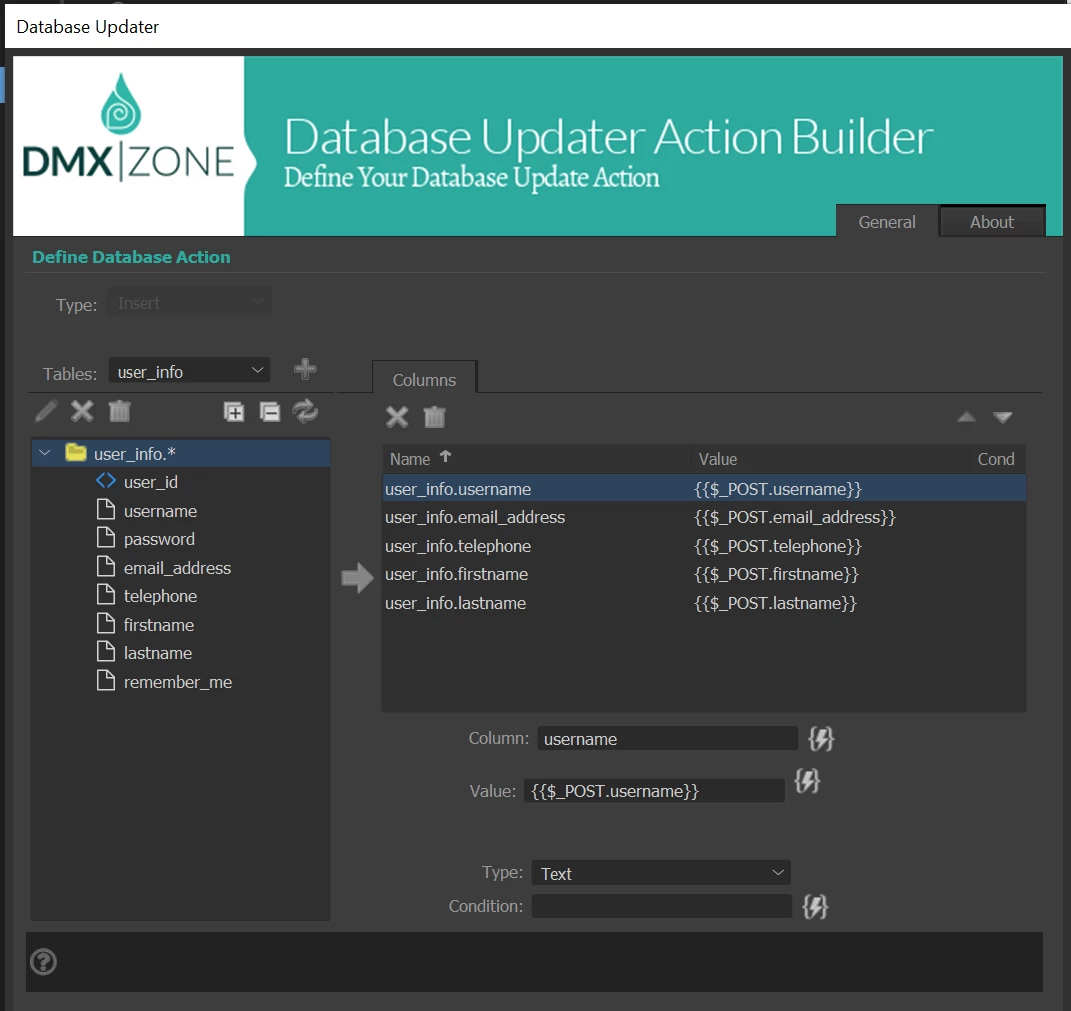Click the plus icon beside Tables dropdown
Image resolution: width=1071 pixels, height=1011 pixels.
305,369
